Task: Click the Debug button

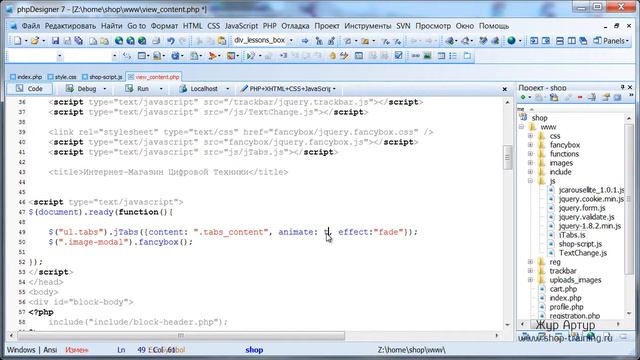Action: pyautogui.click(x=82, y=89)
